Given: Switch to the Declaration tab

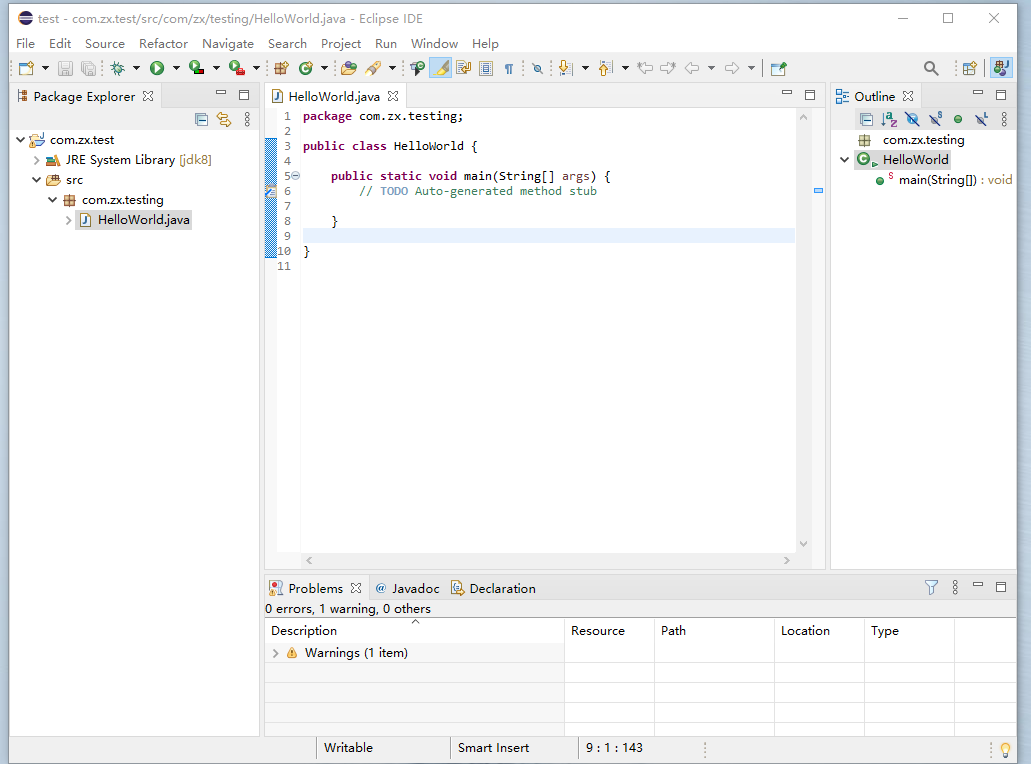Looking at the screenshot, I should [x=493, y=588].
